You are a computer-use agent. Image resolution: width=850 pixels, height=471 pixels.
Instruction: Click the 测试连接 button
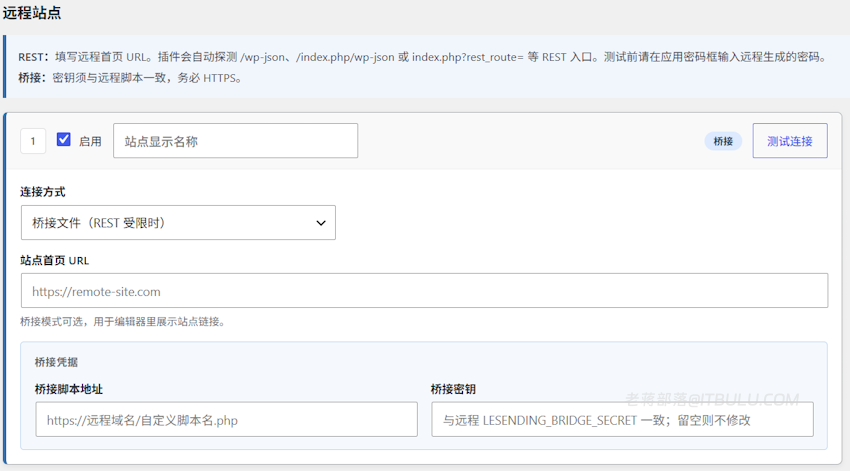tap(790, 141)
